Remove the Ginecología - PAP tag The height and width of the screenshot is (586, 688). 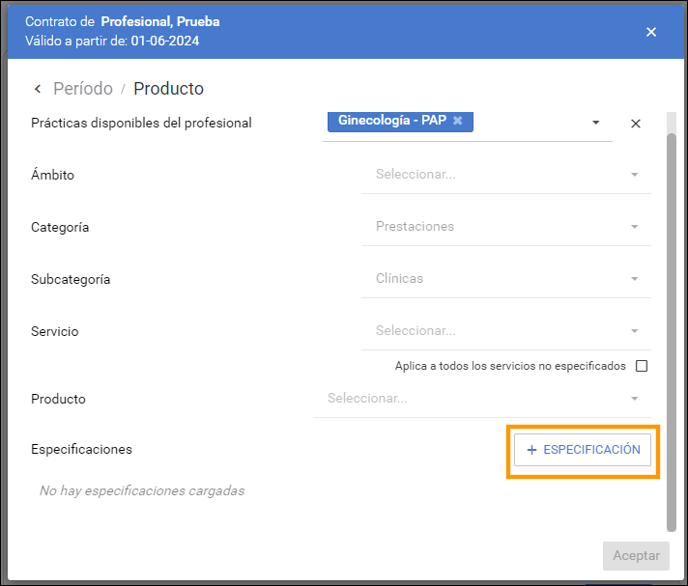pyautogui.click(x=458, y=120)
